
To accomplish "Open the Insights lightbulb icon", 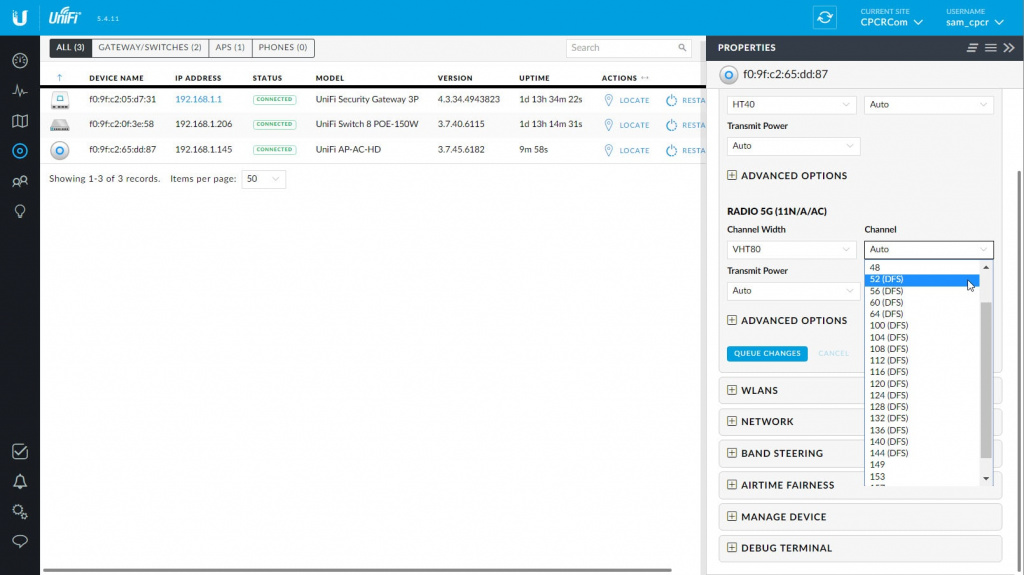I will point(19,211).
